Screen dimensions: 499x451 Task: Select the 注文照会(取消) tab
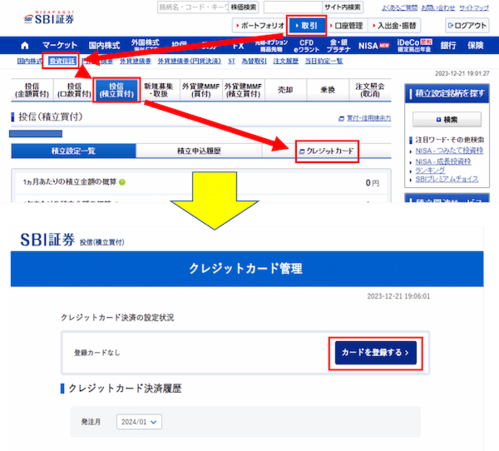(x=370, y=90)
